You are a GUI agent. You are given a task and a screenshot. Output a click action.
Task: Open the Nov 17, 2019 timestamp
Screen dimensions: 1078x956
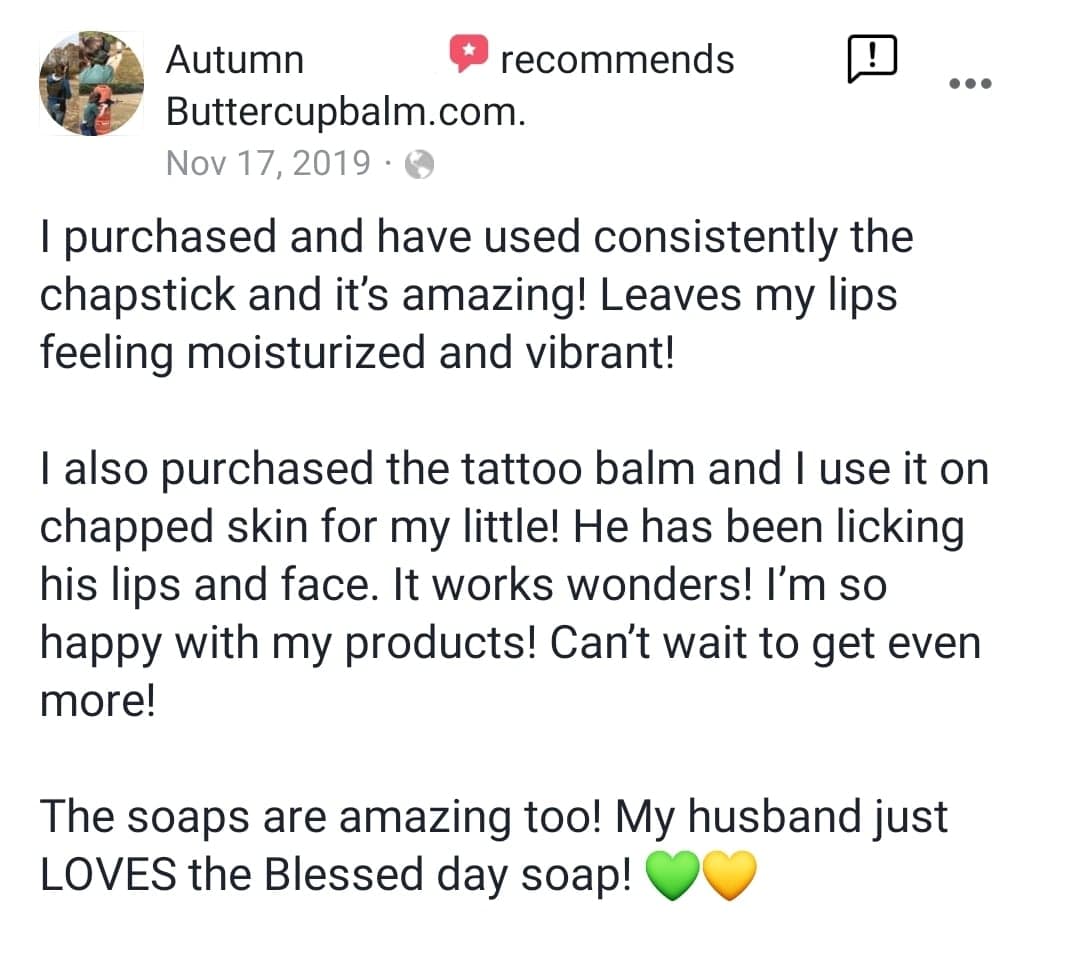pyautogui.click(x=268, y=164)
